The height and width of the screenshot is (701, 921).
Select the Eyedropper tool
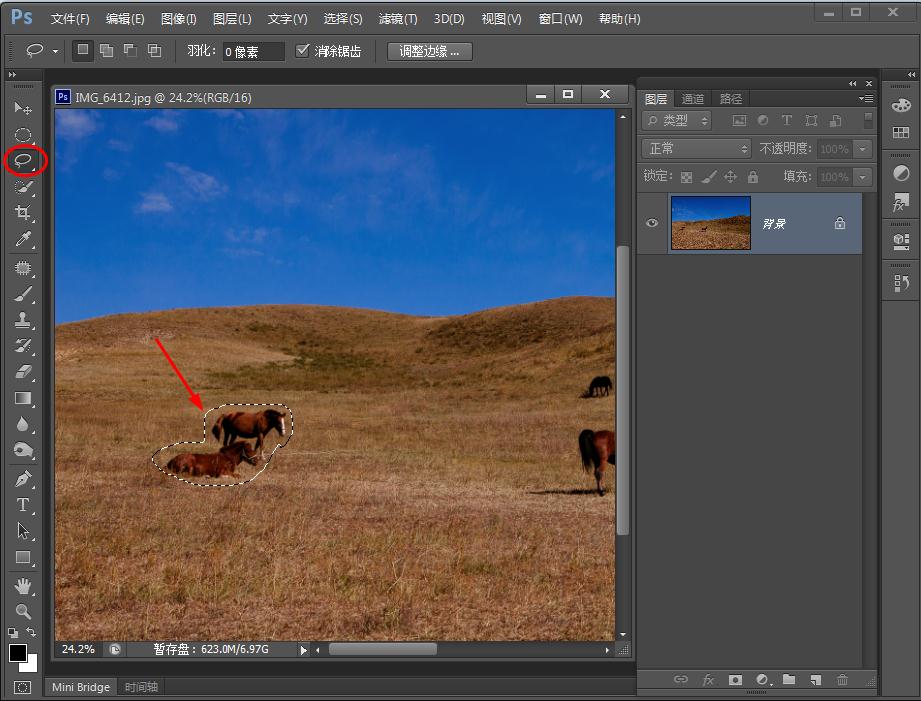coord(24,240)
